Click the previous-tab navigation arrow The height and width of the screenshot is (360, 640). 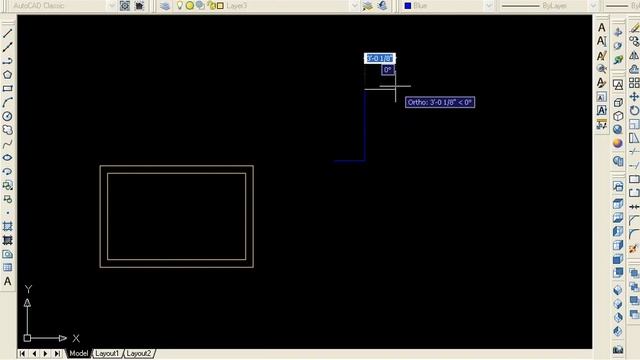(34, 353)
